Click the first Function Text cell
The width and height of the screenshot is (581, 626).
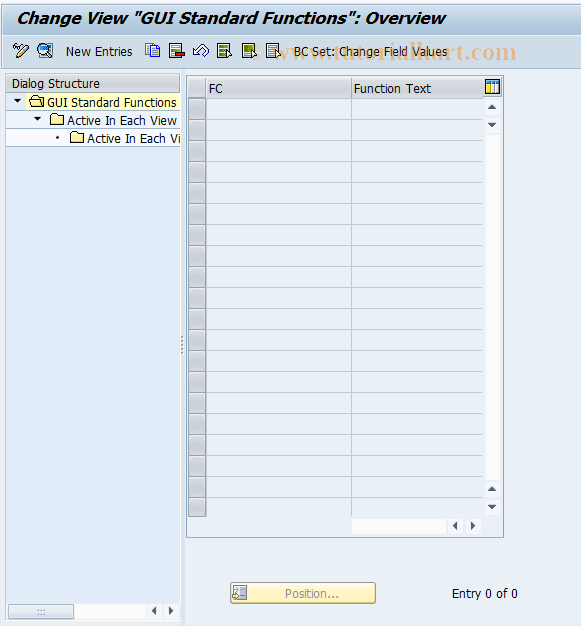tap(417, 109)
